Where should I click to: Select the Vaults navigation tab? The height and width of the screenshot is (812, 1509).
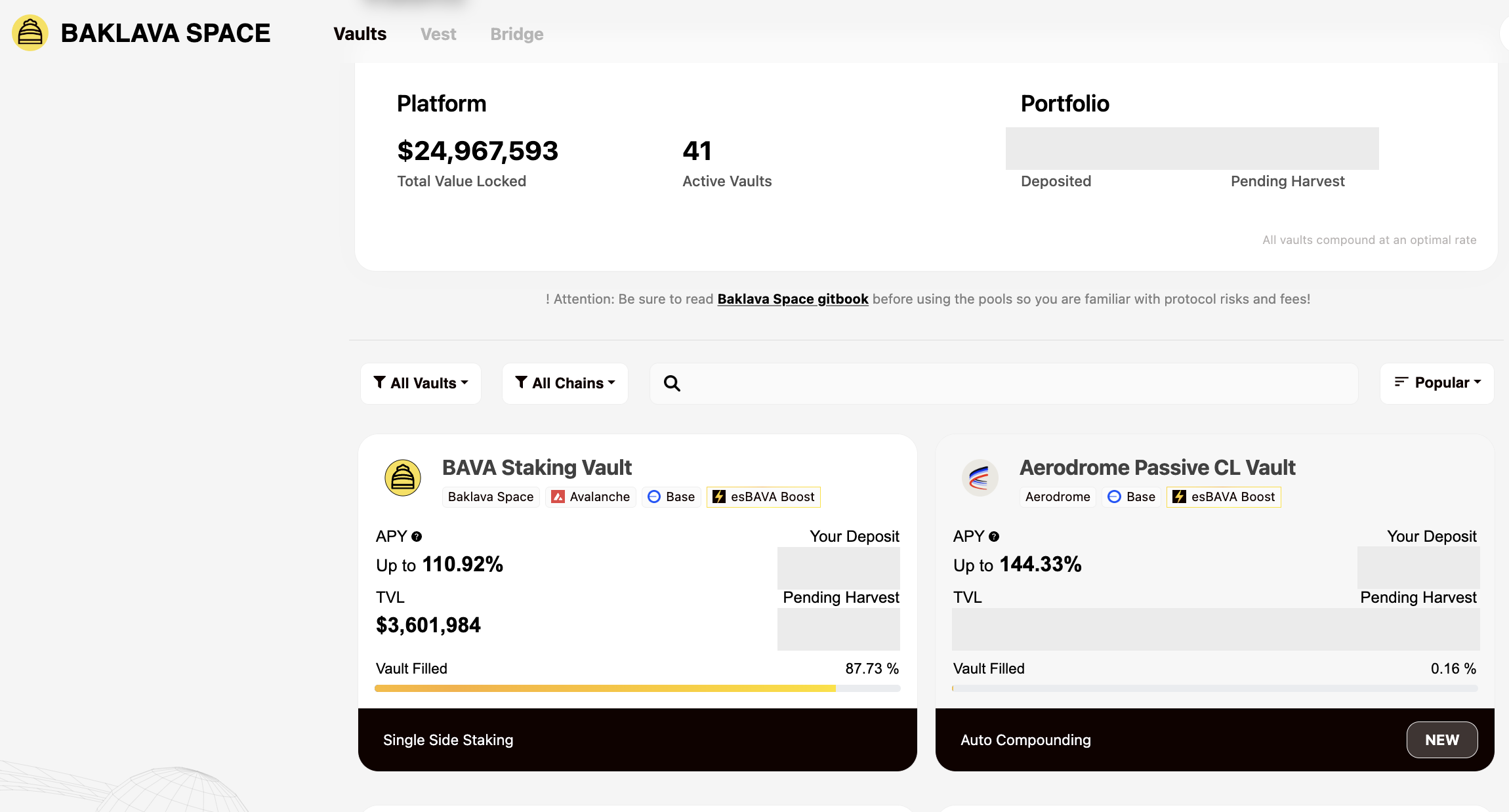pos(360,34)
